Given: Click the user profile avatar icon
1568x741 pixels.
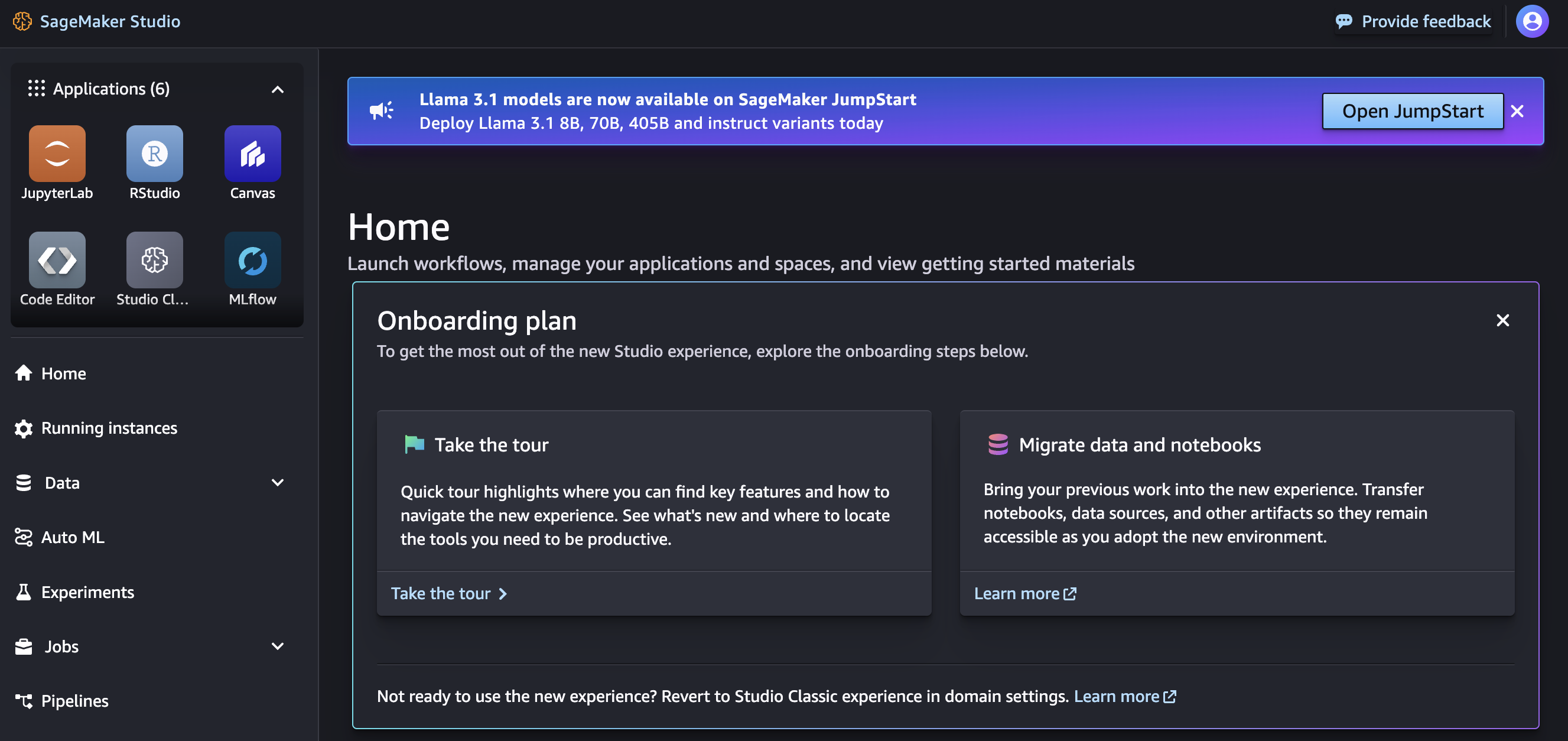Looking at the screenshot, I should 1531,22.
